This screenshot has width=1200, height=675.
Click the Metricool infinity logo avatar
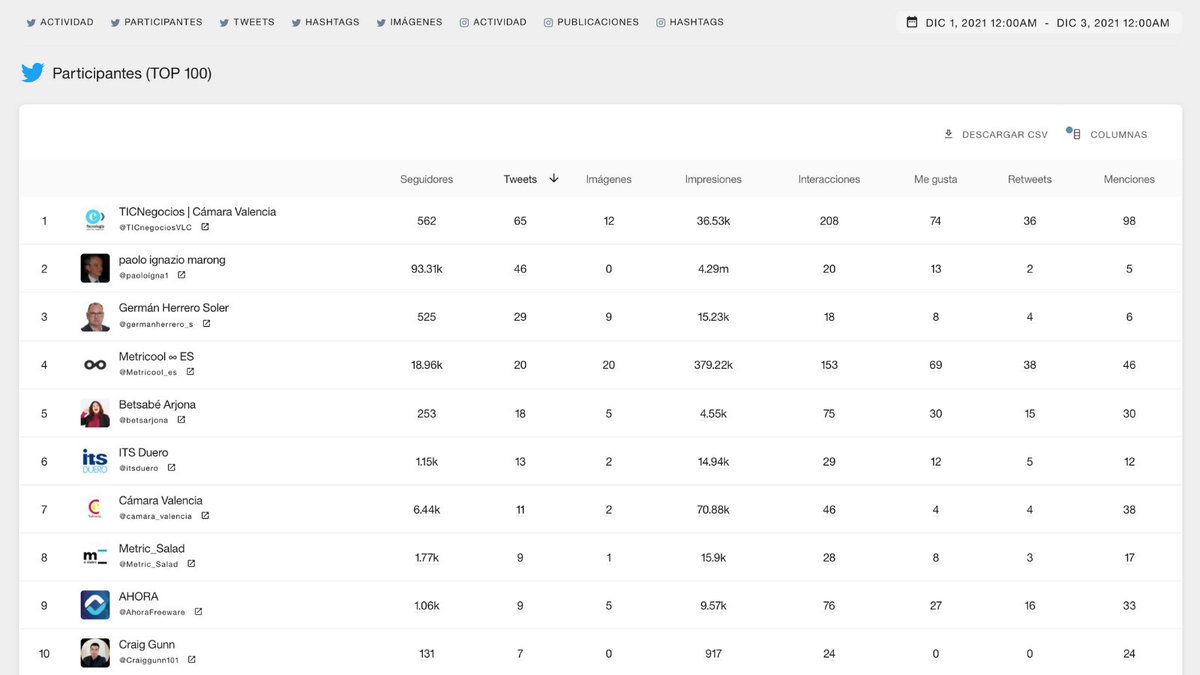tap(95, 365)
